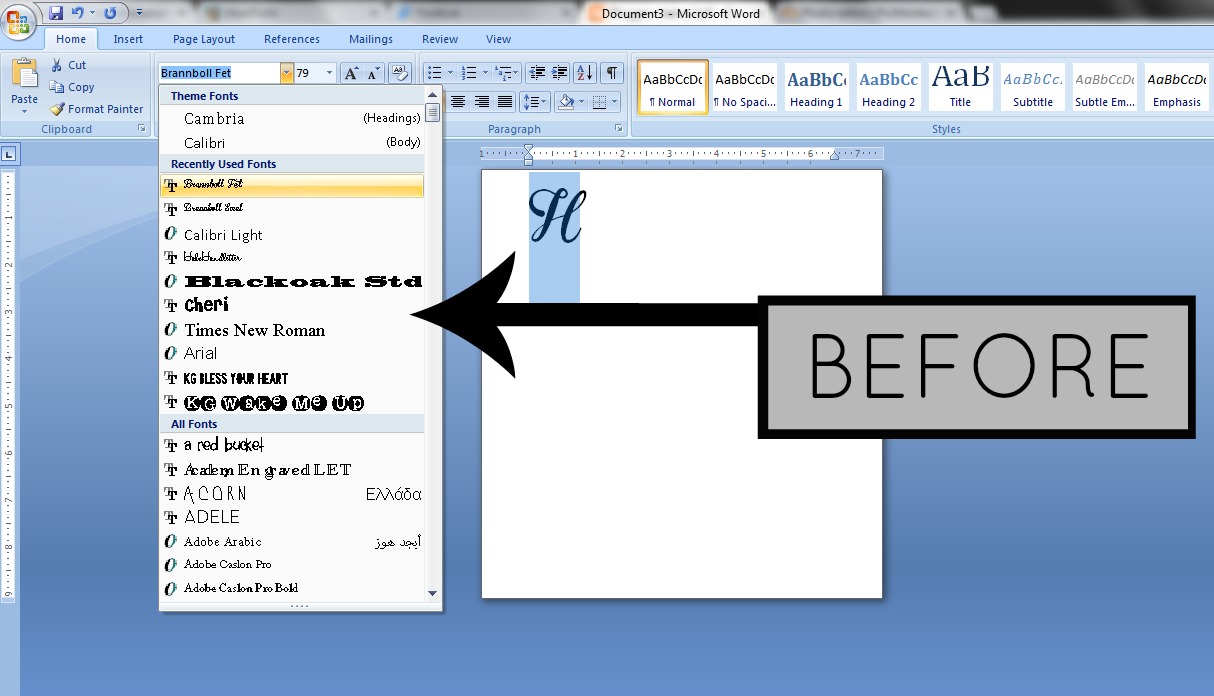Viewport: 1214px width, 696px height.
Task: Switch to the Insert tab
Action: [x=128, y=40]
